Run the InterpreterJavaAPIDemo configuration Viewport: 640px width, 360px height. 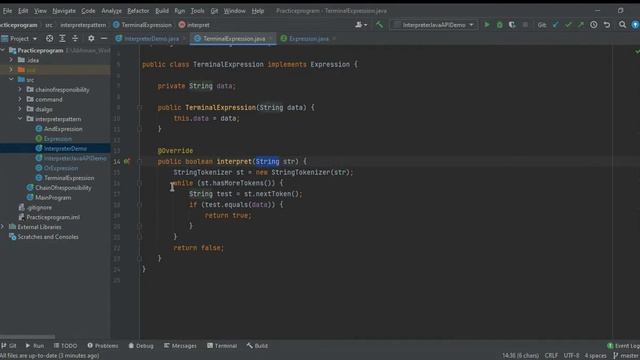click(487, 25)
